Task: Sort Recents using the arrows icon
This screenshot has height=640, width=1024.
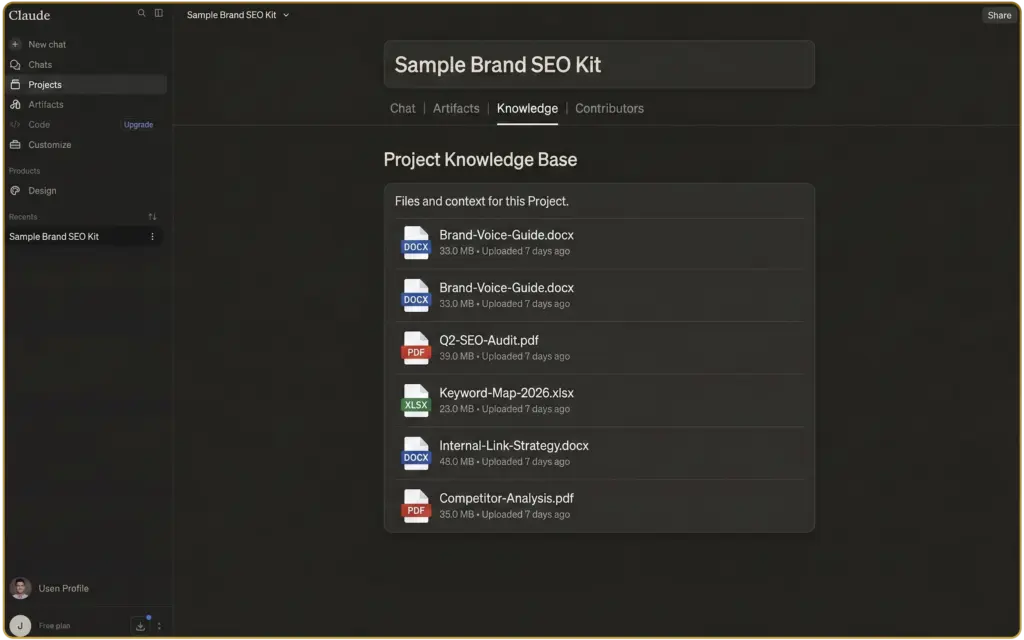Action: (x=152, y=217)
